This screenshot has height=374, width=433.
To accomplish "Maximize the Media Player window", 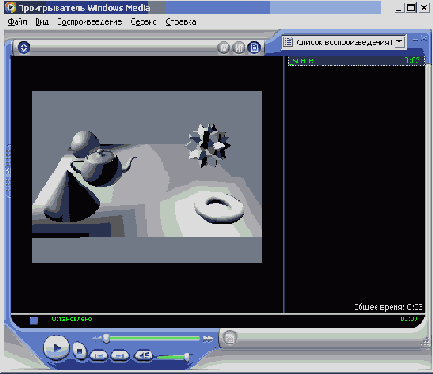I will [412, 7].
